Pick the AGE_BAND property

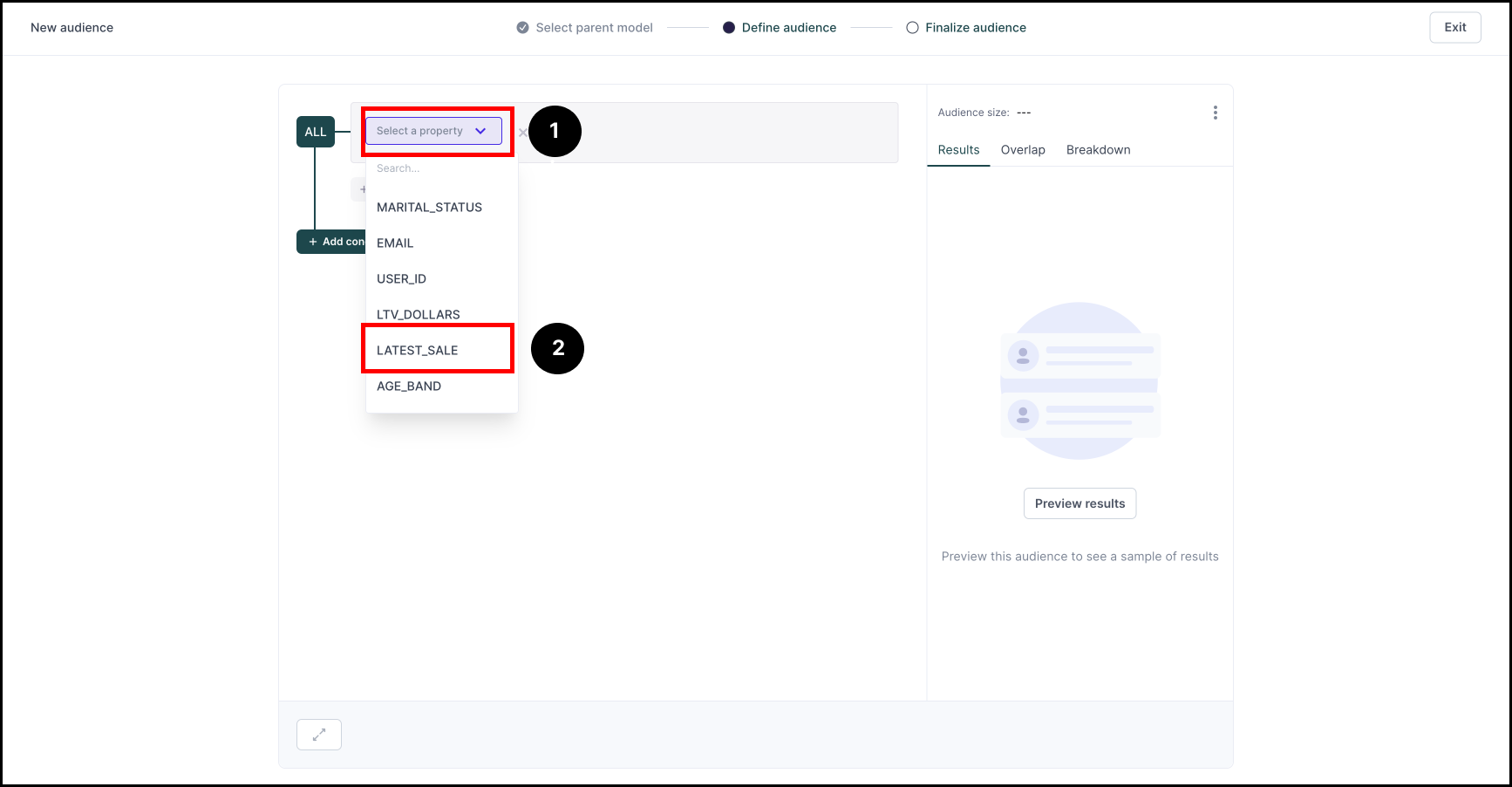(x=408, y=387)
